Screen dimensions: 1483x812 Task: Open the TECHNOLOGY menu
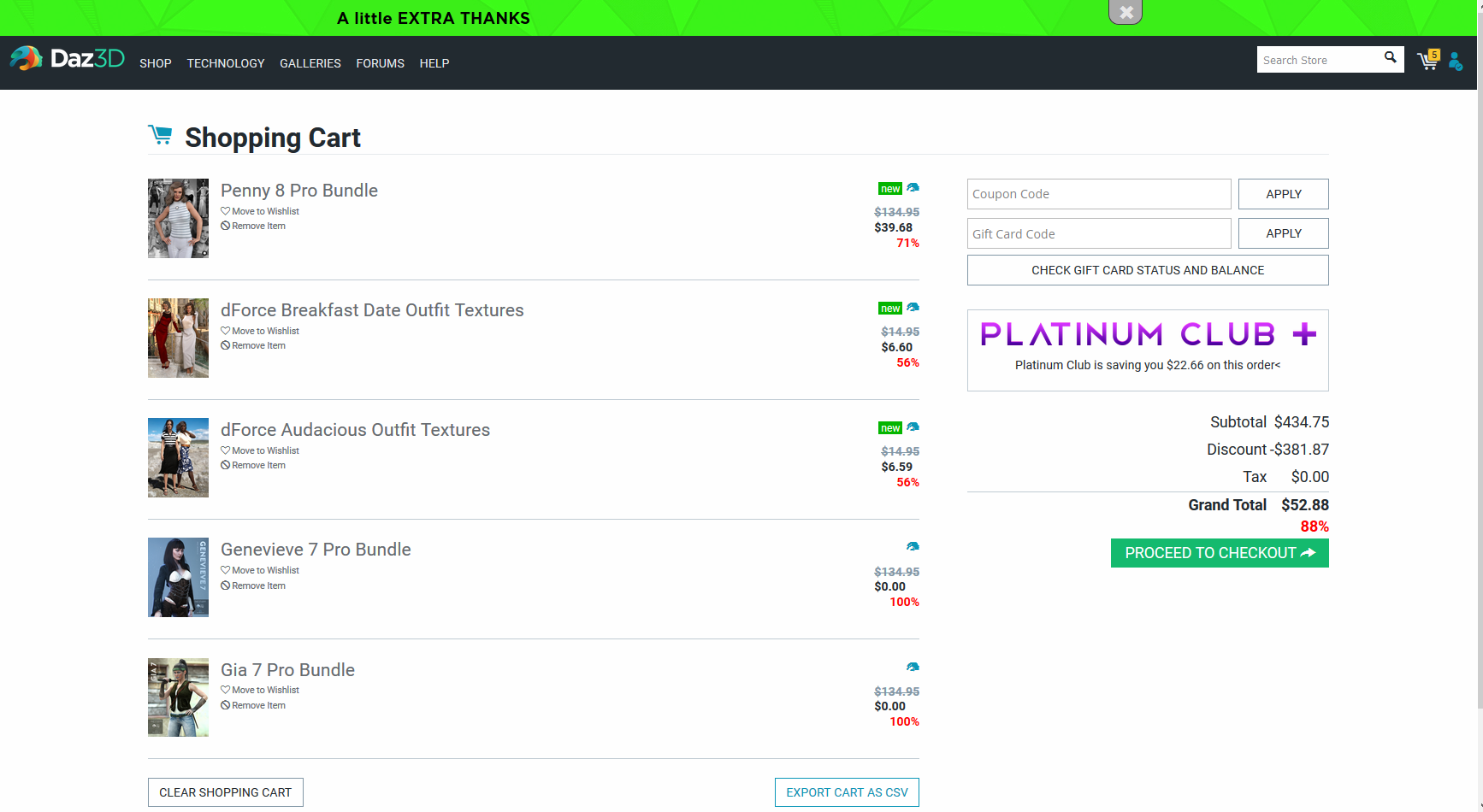tap(226, 63)
